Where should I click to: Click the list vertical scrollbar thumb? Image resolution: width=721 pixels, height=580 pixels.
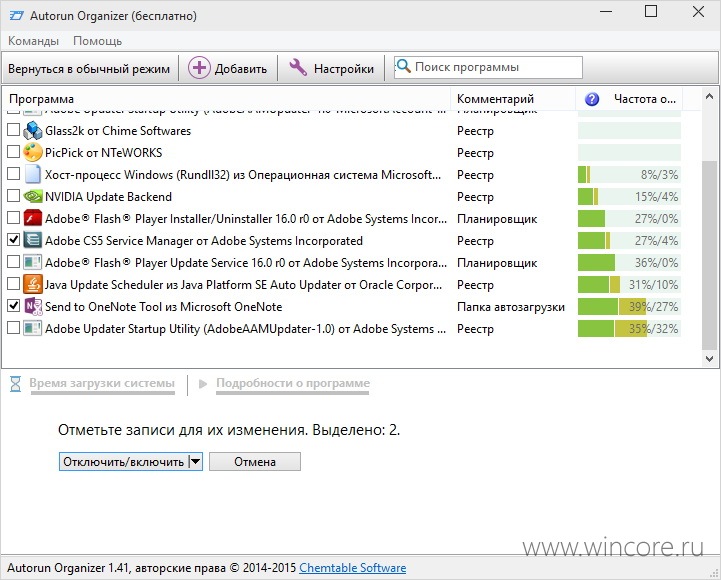coord(710,255)
